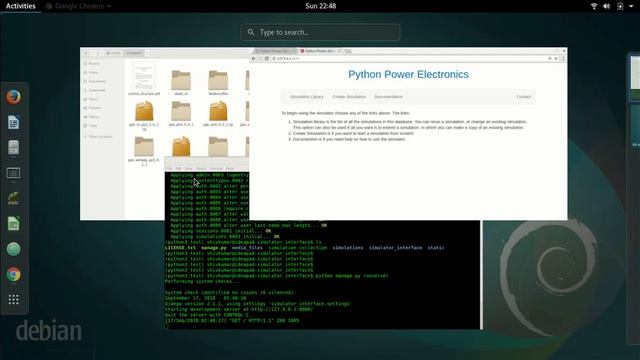
Task: Select folder between the two orange archives
Action: (x=181, y=113)
